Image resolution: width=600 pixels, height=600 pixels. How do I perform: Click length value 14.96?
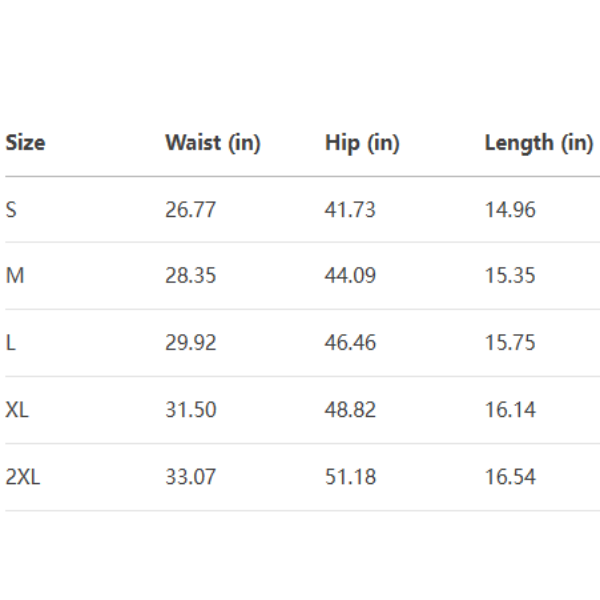510,210
